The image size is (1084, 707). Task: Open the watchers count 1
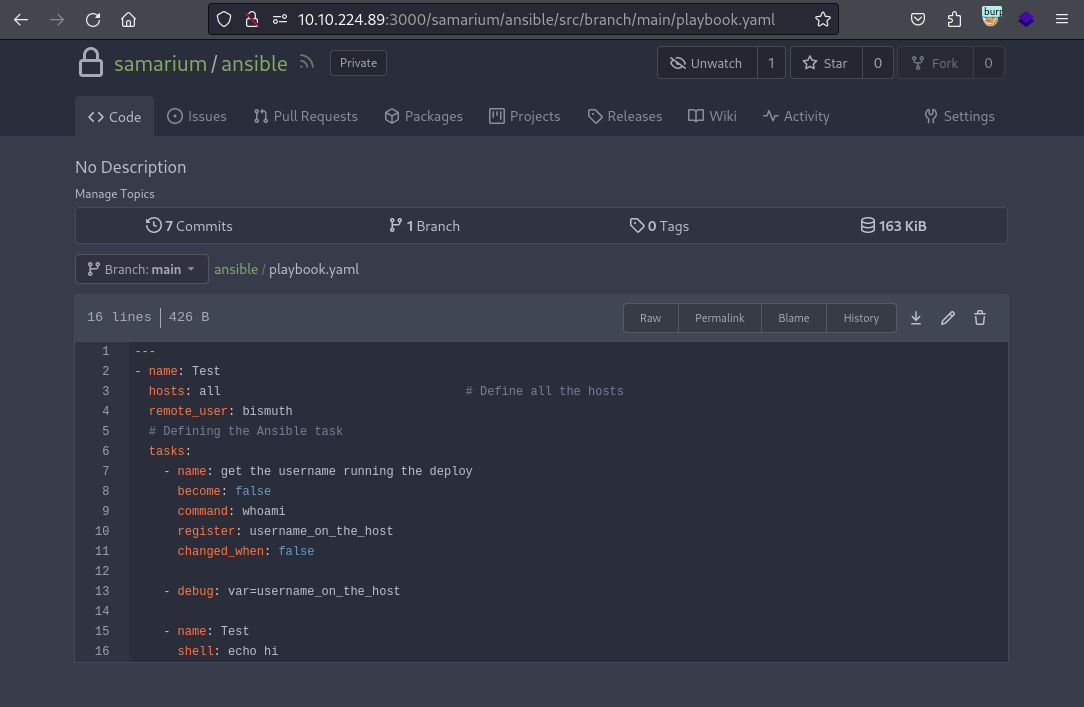coord(771,63)
